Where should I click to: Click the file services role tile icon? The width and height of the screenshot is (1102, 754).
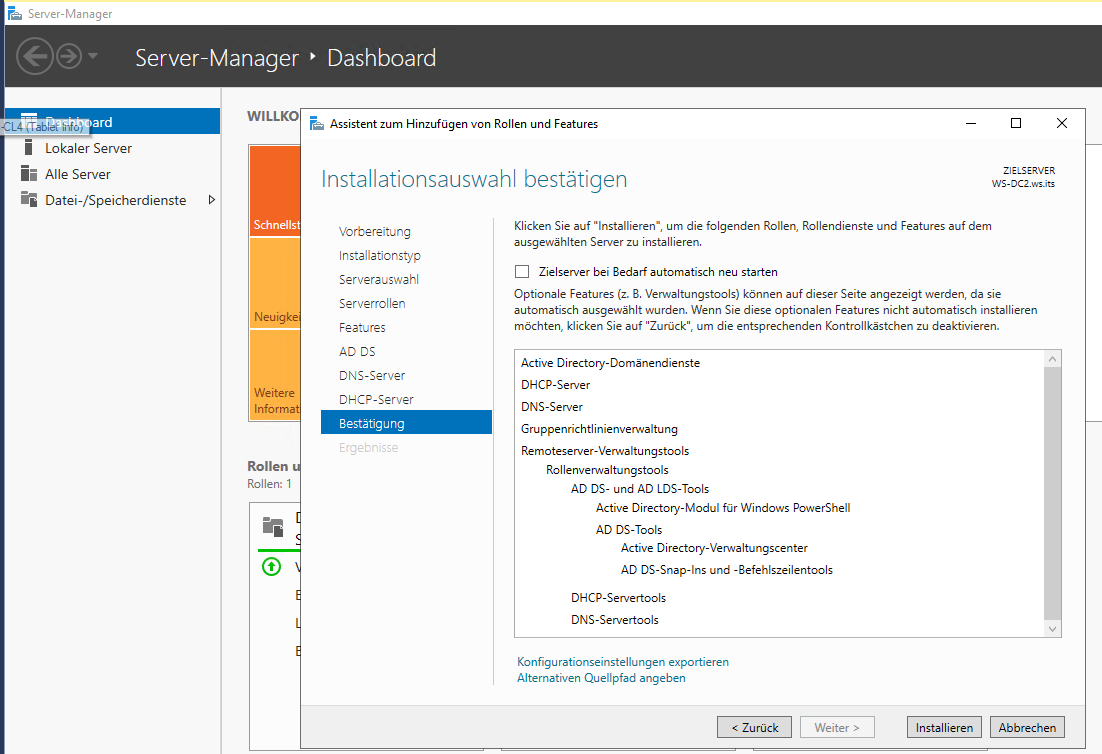click(273, 526)
